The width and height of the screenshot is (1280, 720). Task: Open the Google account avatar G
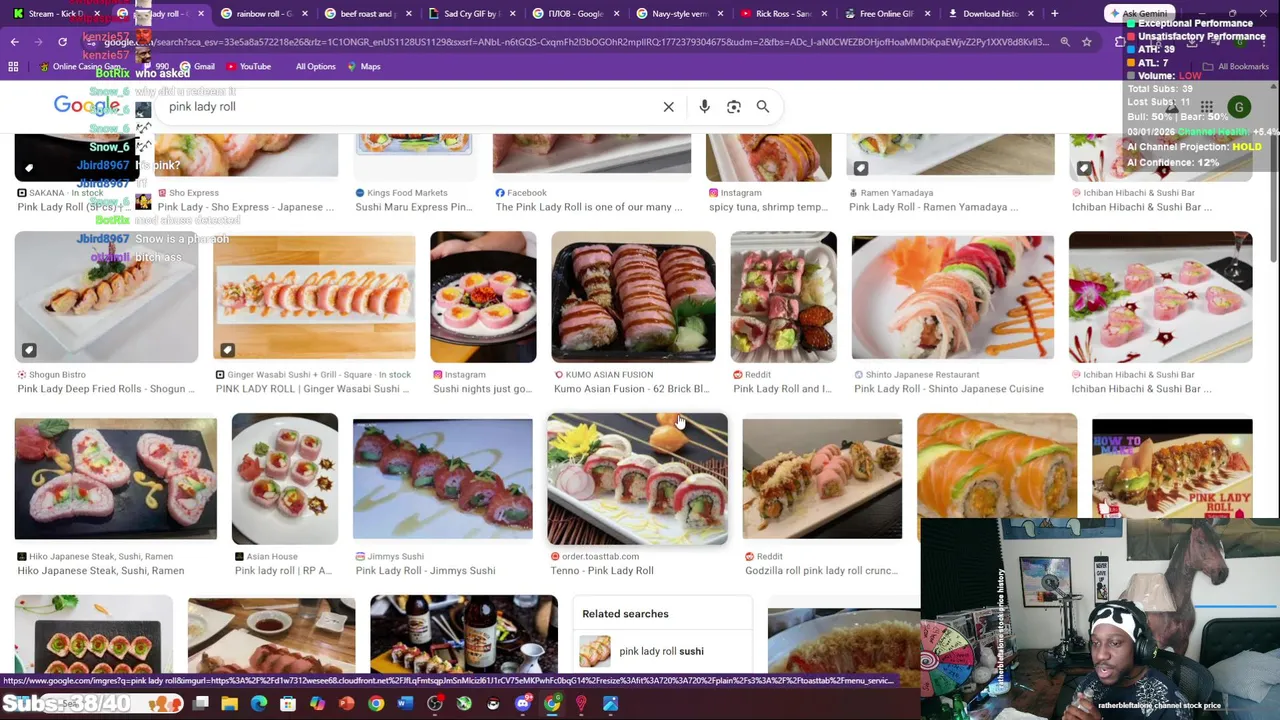pyautogui.click(x=1239, y=107)
